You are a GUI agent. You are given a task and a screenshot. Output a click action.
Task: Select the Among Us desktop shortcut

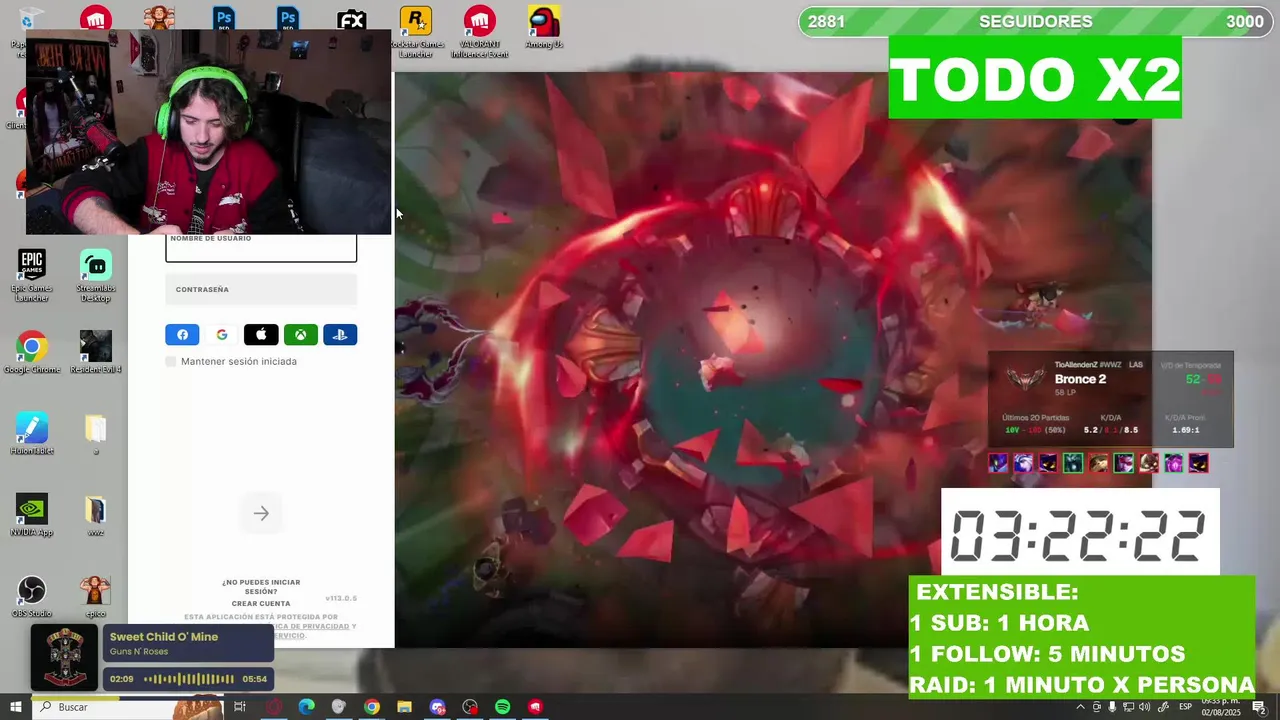[x=544, y=28]
